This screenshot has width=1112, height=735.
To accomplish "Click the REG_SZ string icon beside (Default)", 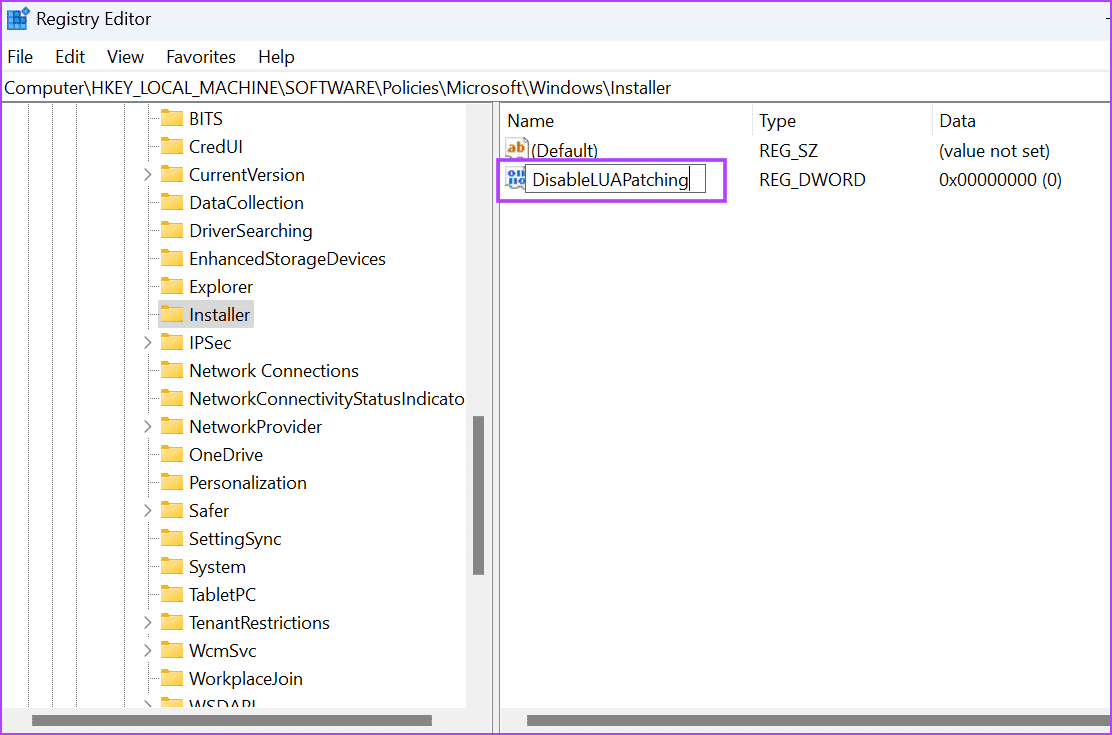I will [515, 149].
